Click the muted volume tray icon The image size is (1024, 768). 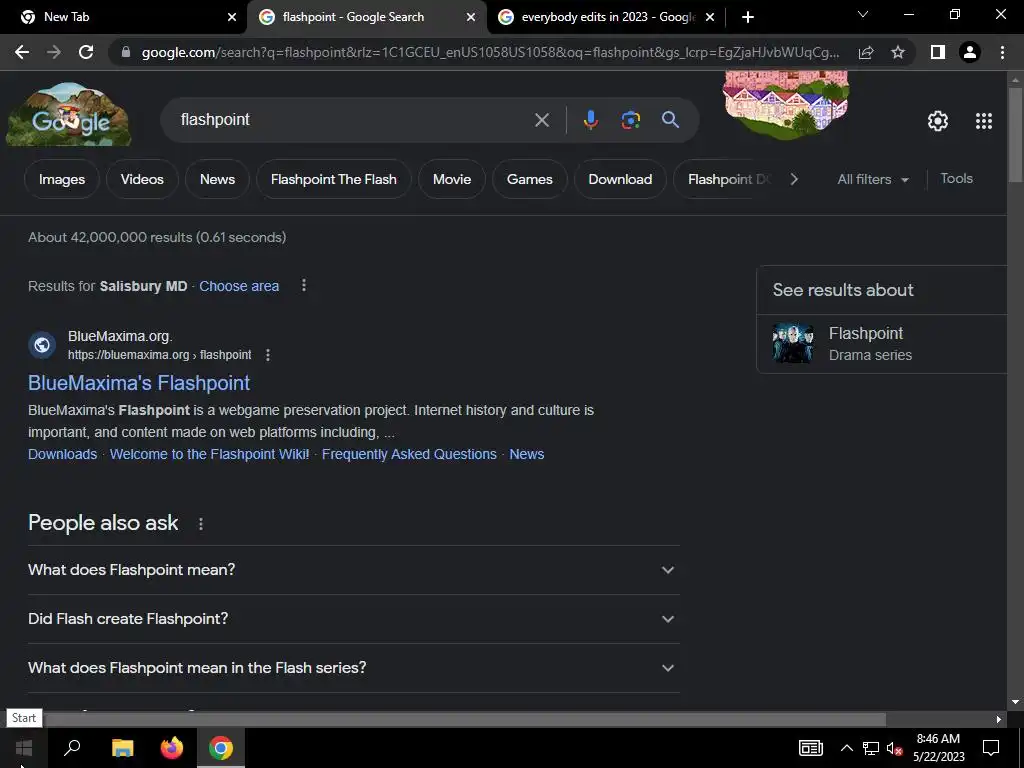894,748
